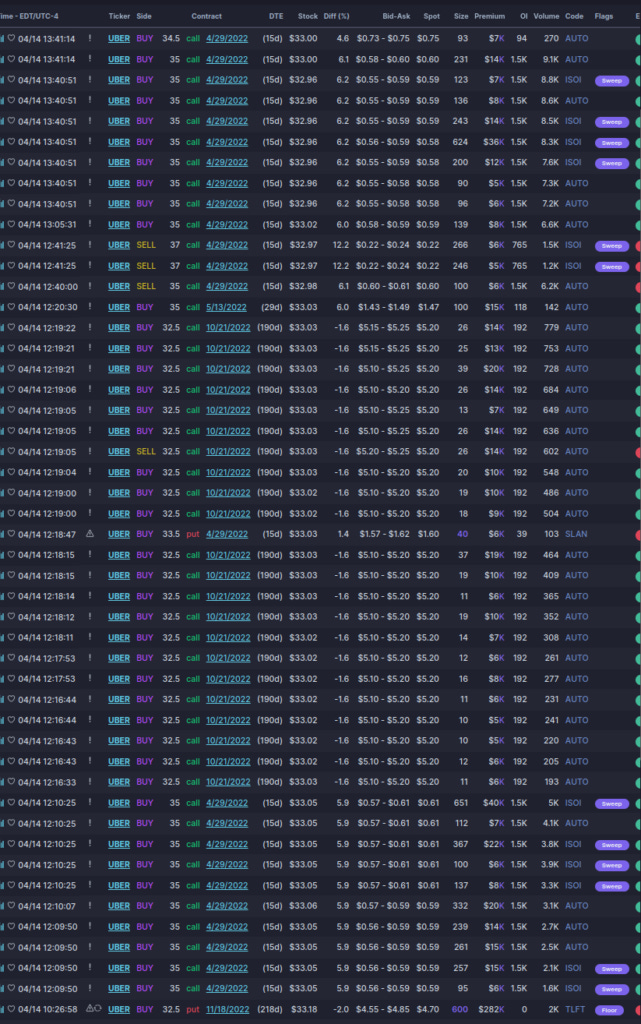Click the $282K premium value

[491, 1009]
